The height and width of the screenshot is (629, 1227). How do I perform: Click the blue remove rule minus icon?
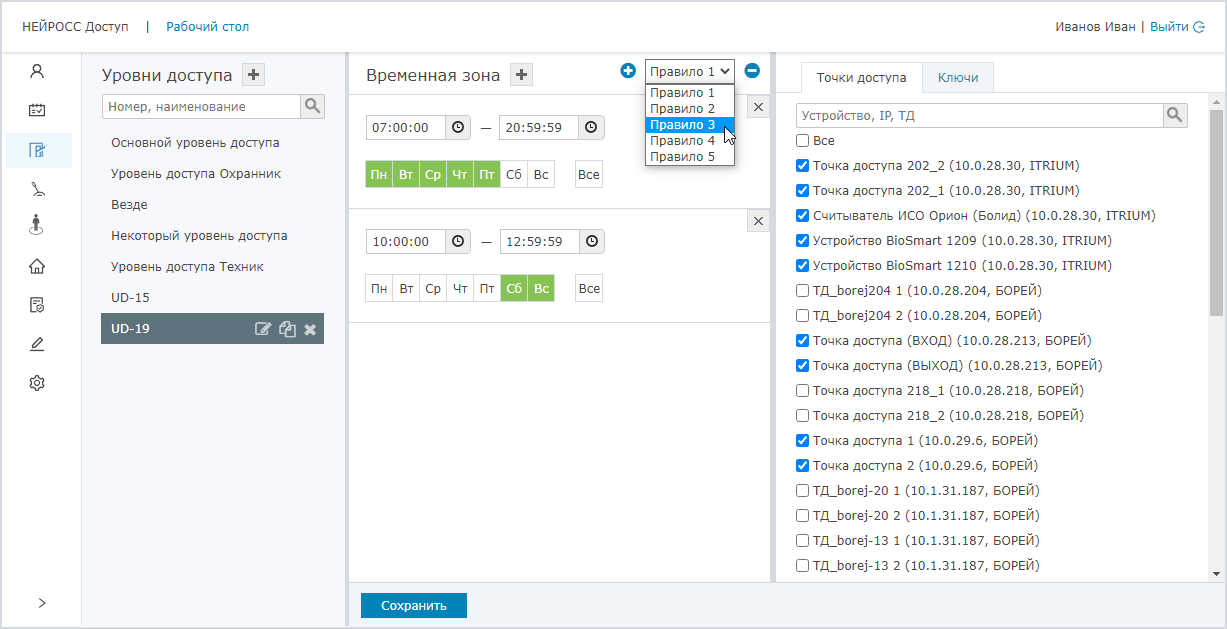752,71
